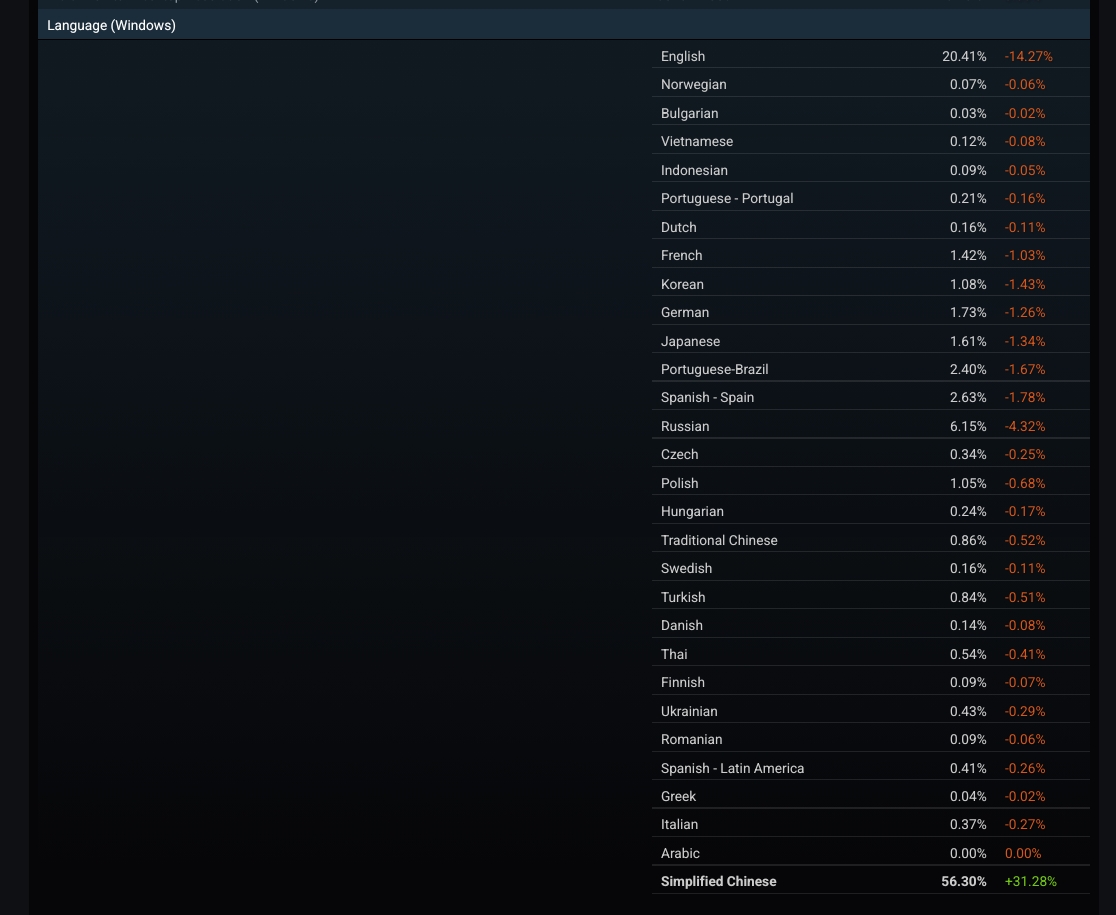Click the Simplified Chinese row label

[x=718, y=882]
